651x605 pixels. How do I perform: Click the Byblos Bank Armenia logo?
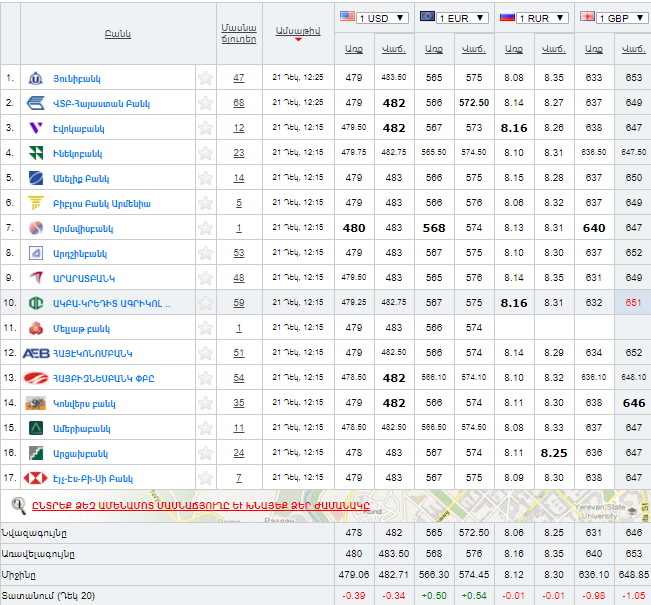pyautogui.click(x=36, y=203)
